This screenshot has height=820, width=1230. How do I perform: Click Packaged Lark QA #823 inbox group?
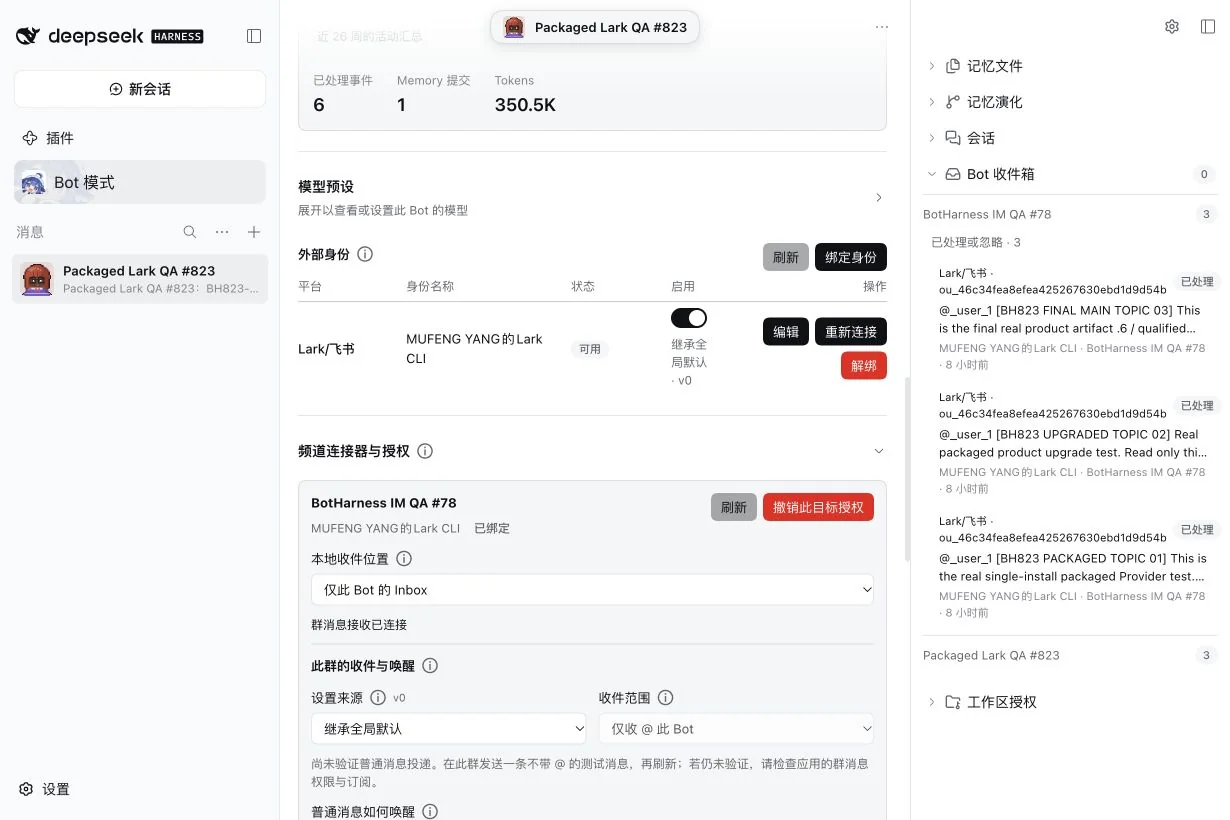point(991,655)
